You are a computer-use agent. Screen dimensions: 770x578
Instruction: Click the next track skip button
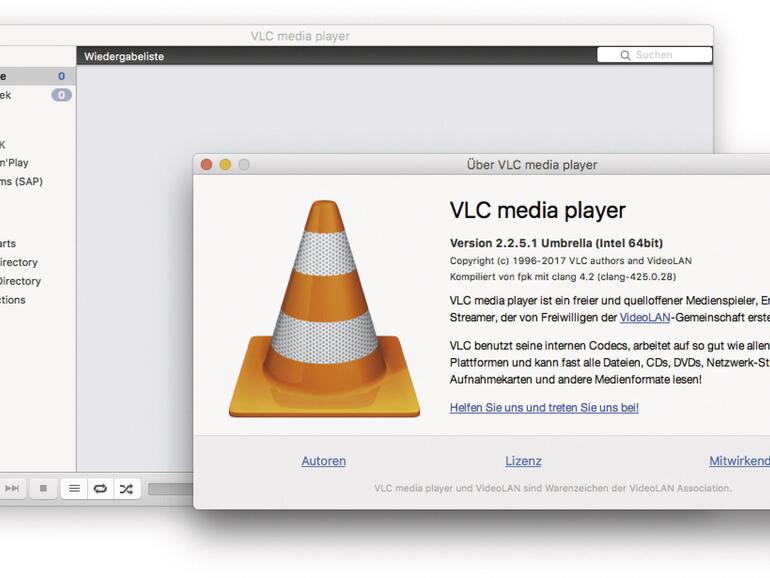click(x=11, y=489)
